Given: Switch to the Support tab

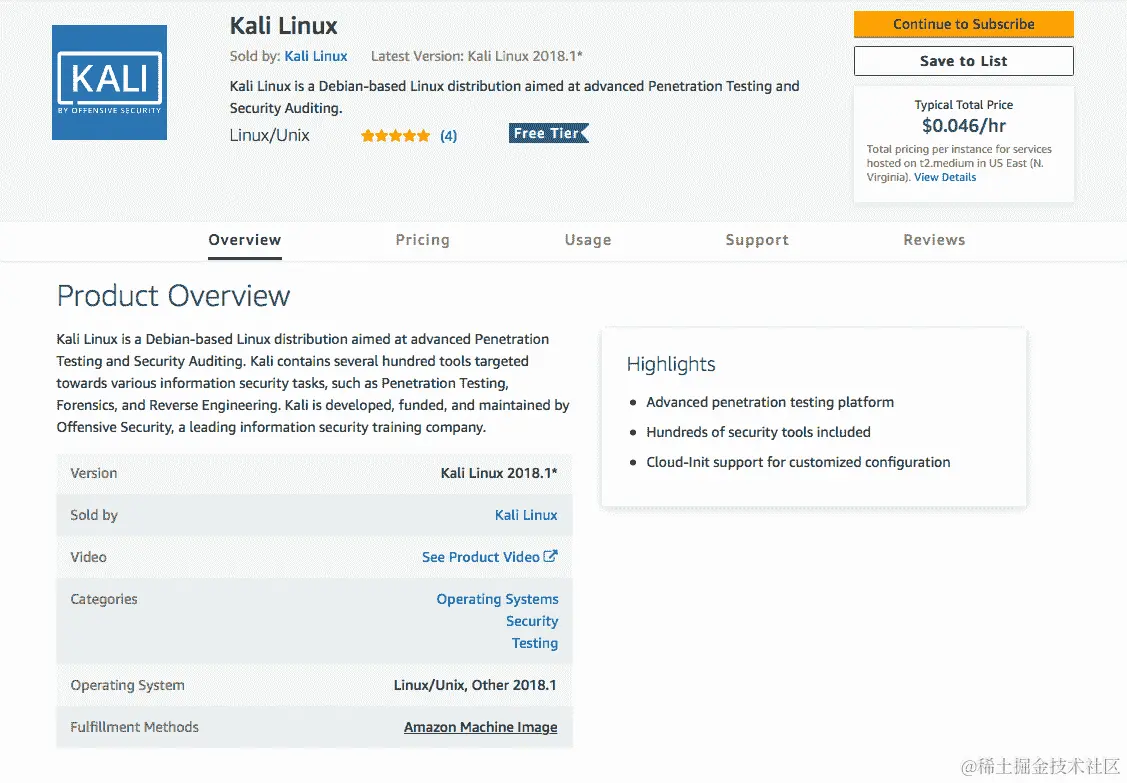Looking at the screenshot, I should point(757,240).
